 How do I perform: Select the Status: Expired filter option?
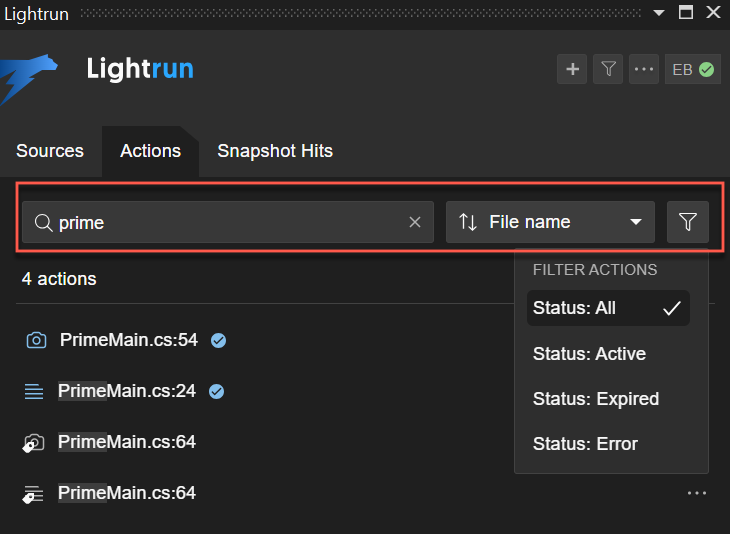click(x=596, y=399)
